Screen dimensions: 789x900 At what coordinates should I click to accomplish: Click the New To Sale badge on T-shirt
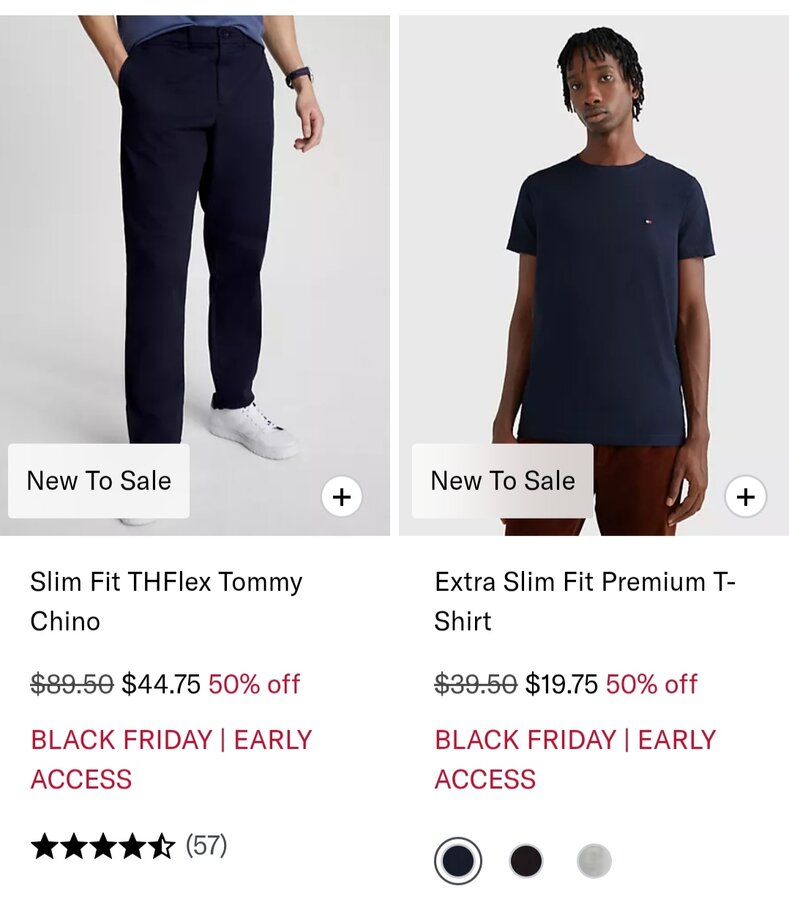(x=502, y=481)
